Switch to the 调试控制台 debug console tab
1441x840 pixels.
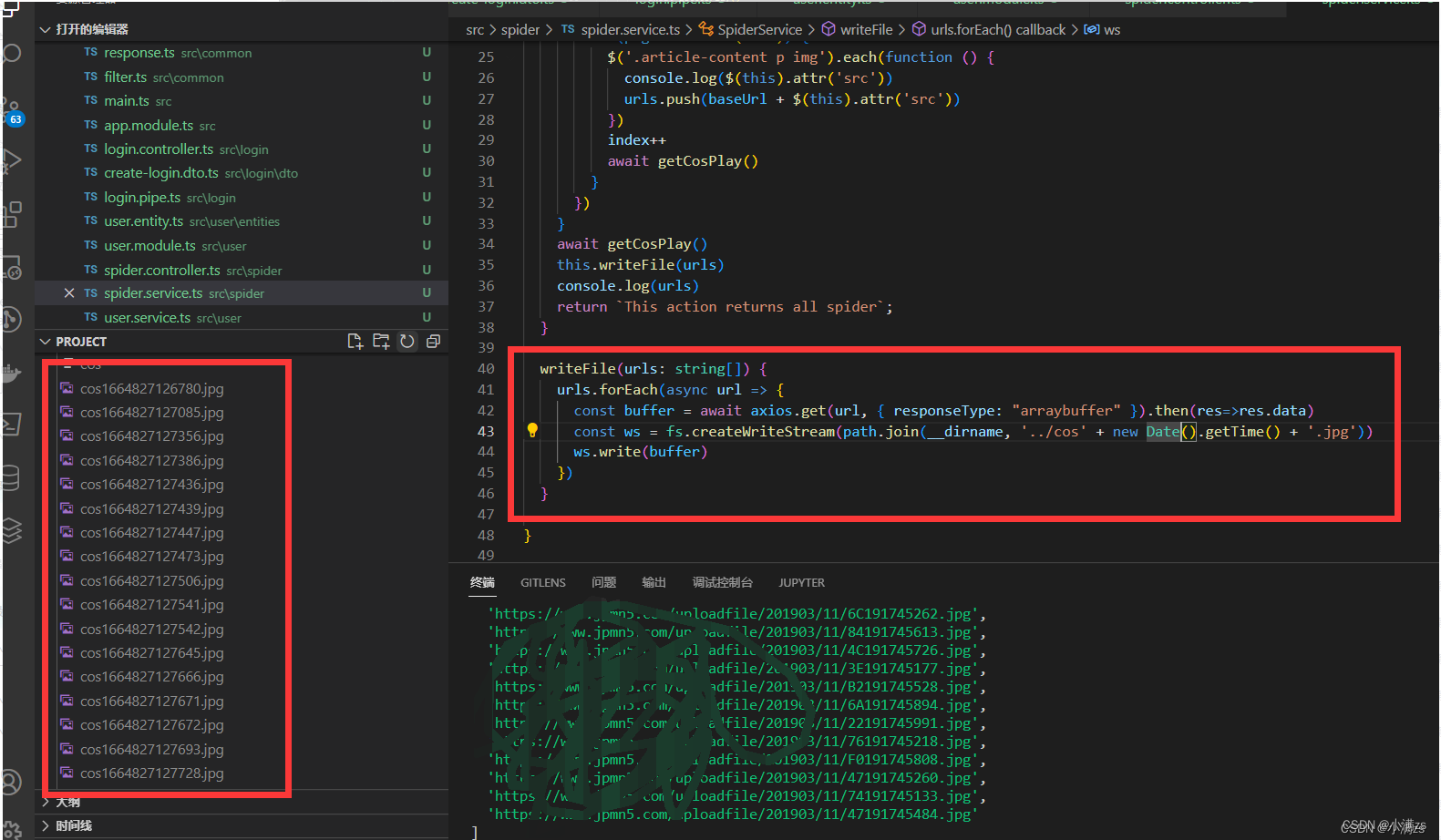coord(723,582)
